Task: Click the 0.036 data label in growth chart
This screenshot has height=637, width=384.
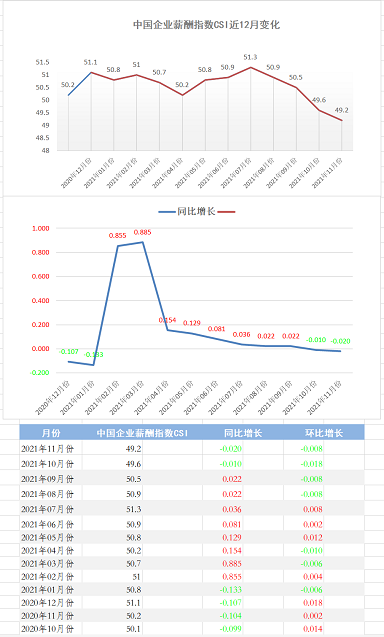Action: tap(241, 334)
